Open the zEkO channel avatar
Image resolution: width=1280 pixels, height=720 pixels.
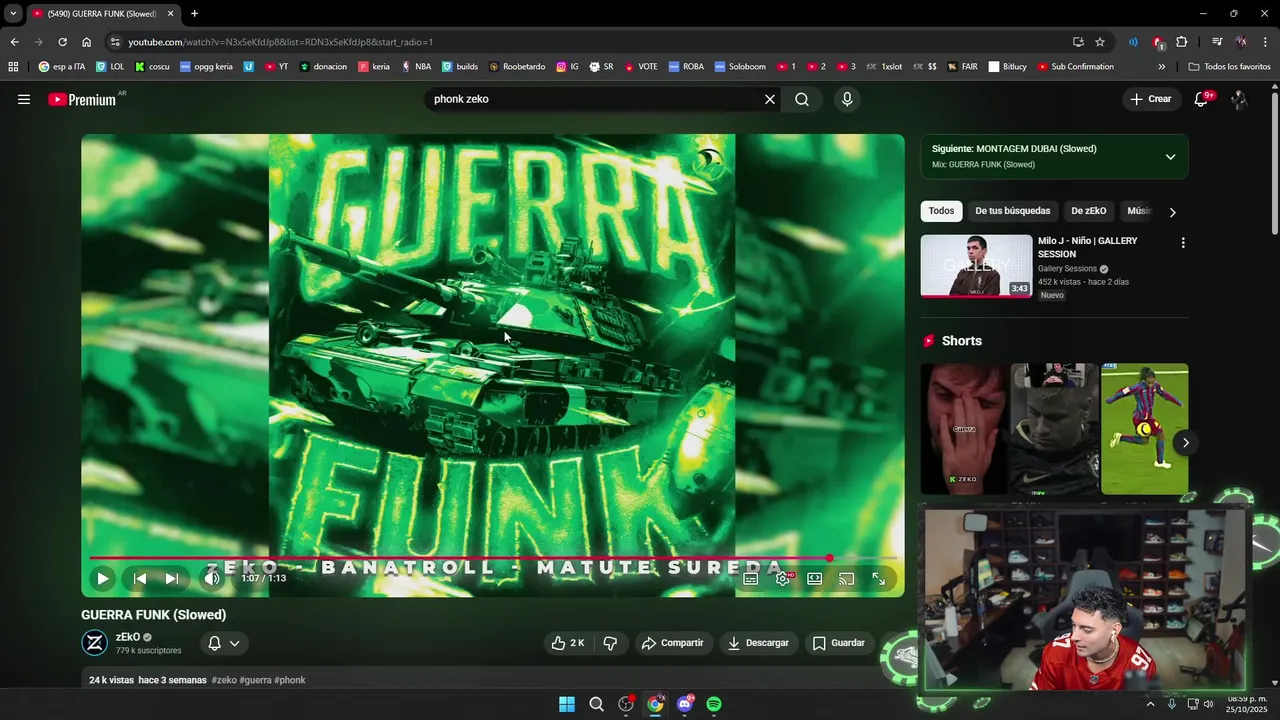95,643
